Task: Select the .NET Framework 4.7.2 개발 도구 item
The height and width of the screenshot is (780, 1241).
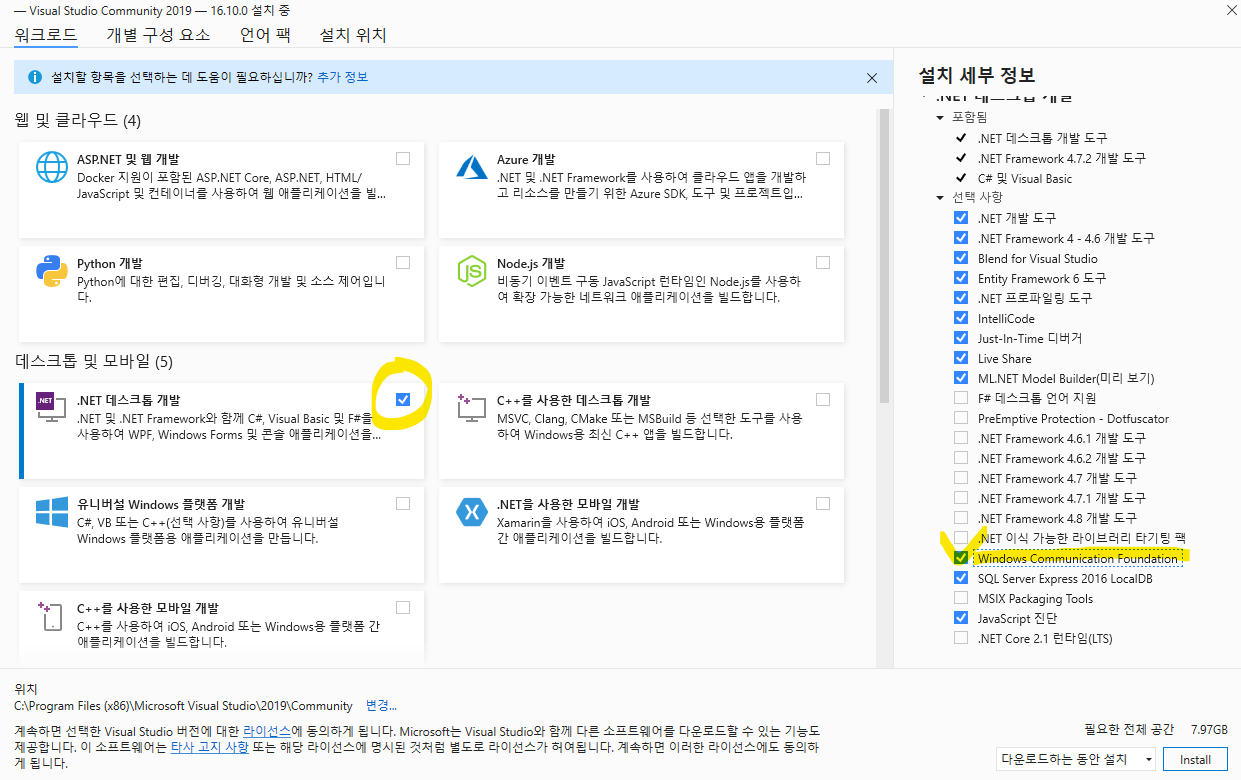Action: pos(1062,158)
